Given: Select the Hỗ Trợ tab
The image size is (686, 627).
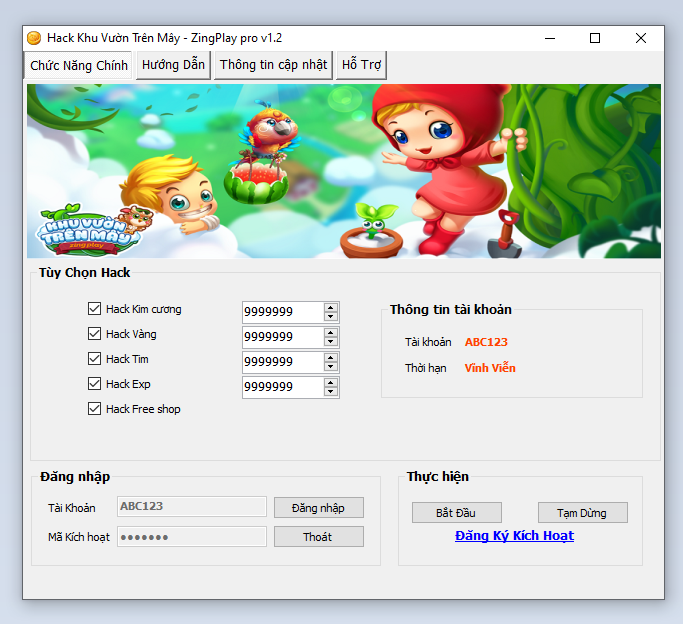Looking at the screenshot, I should 361,65.
